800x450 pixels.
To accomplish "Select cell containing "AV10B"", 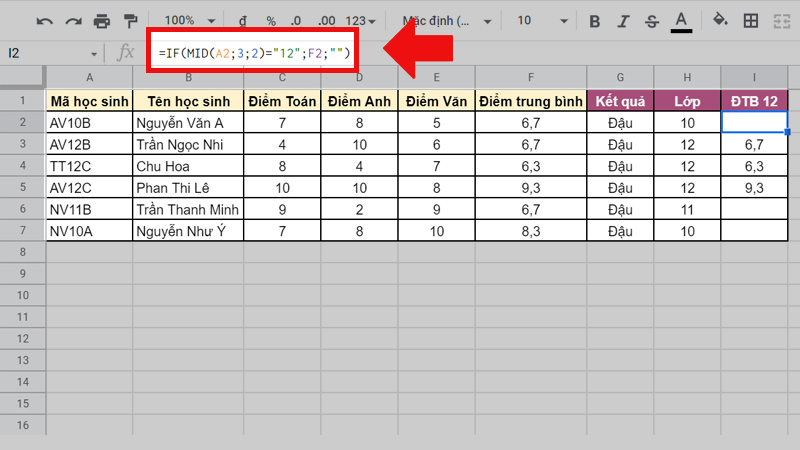I will click(x=89, y=123).
